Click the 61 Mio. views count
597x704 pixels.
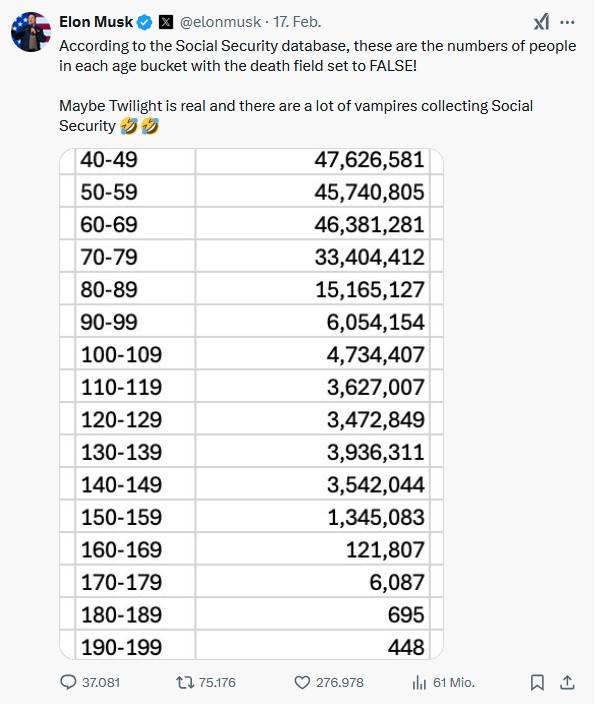tap(454, 682)
